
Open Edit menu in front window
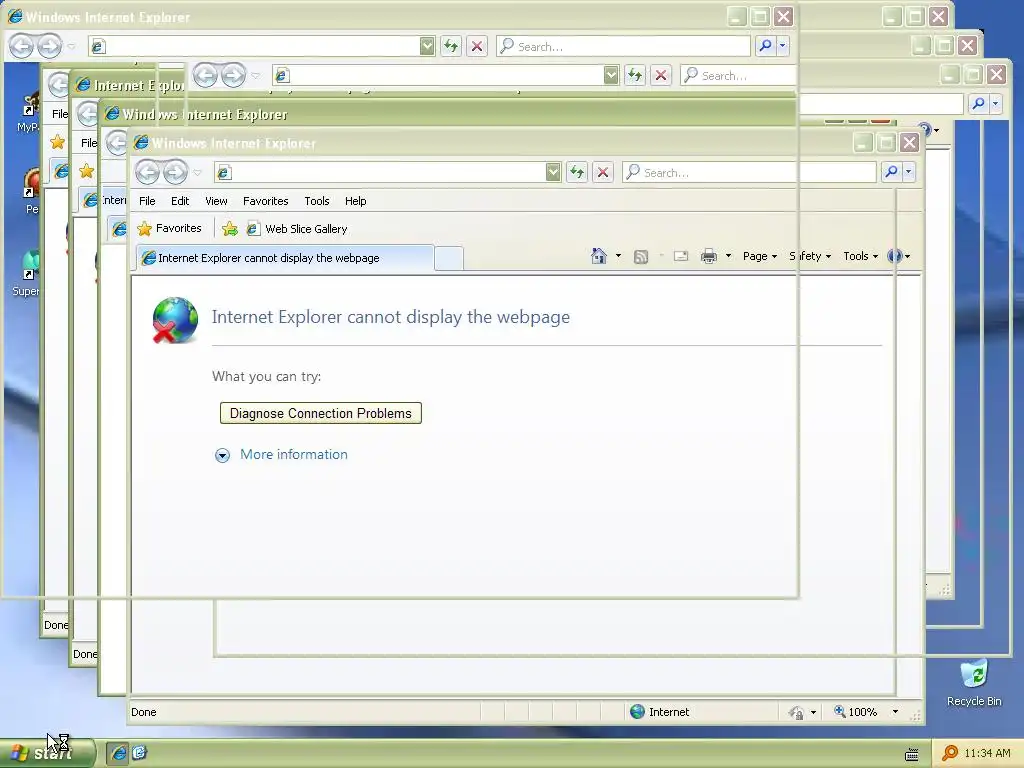coord(180,201)
